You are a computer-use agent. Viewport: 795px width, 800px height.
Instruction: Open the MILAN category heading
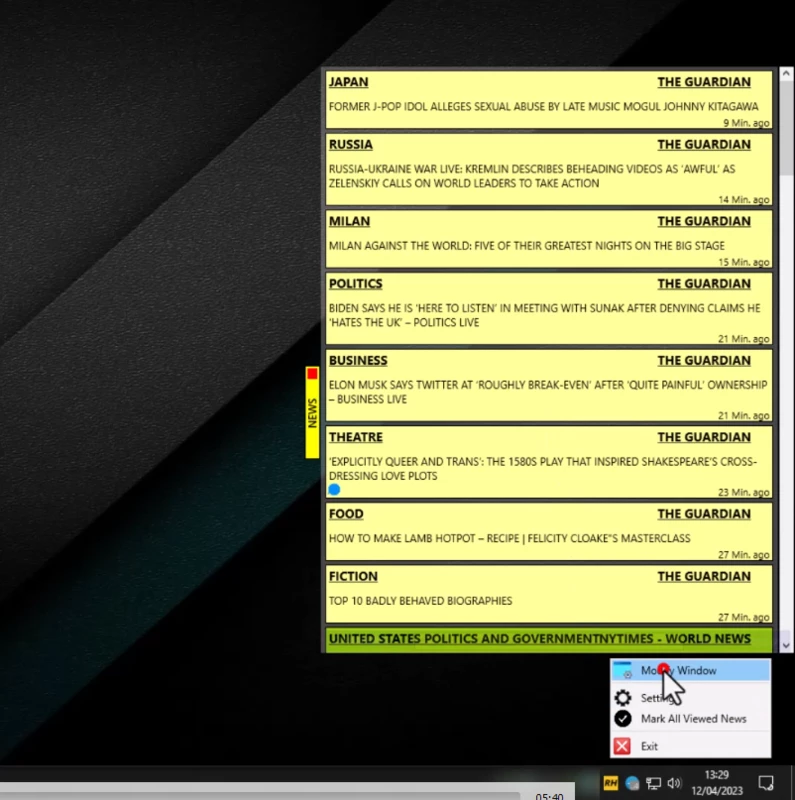(350, 221)
